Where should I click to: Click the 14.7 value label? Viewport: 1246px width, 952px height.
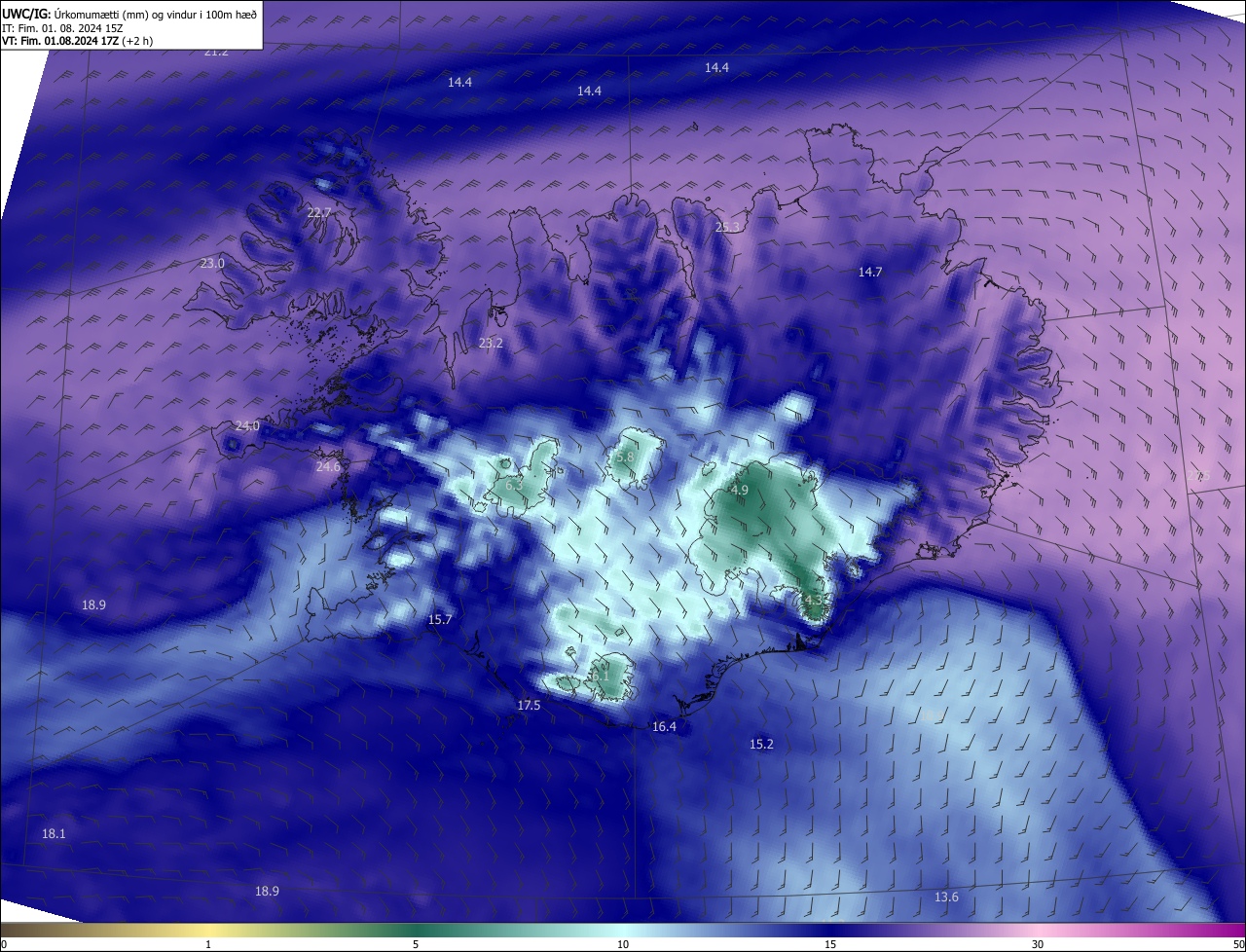tap(870, 273)
